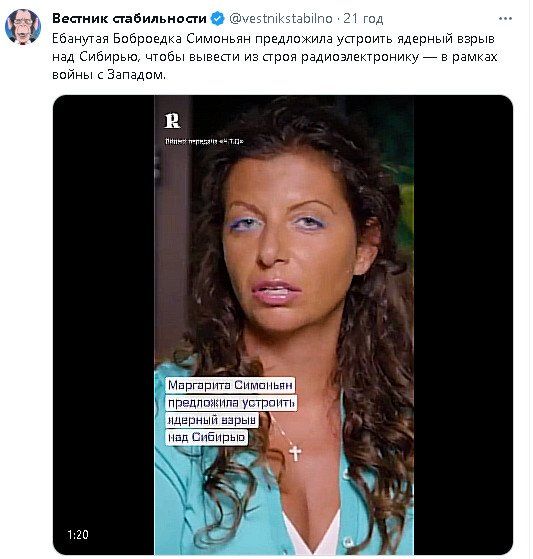The image size is (533, 559).
Task: Open the @vestnikstabilno handle link
Action: click(x=281, y=19)
